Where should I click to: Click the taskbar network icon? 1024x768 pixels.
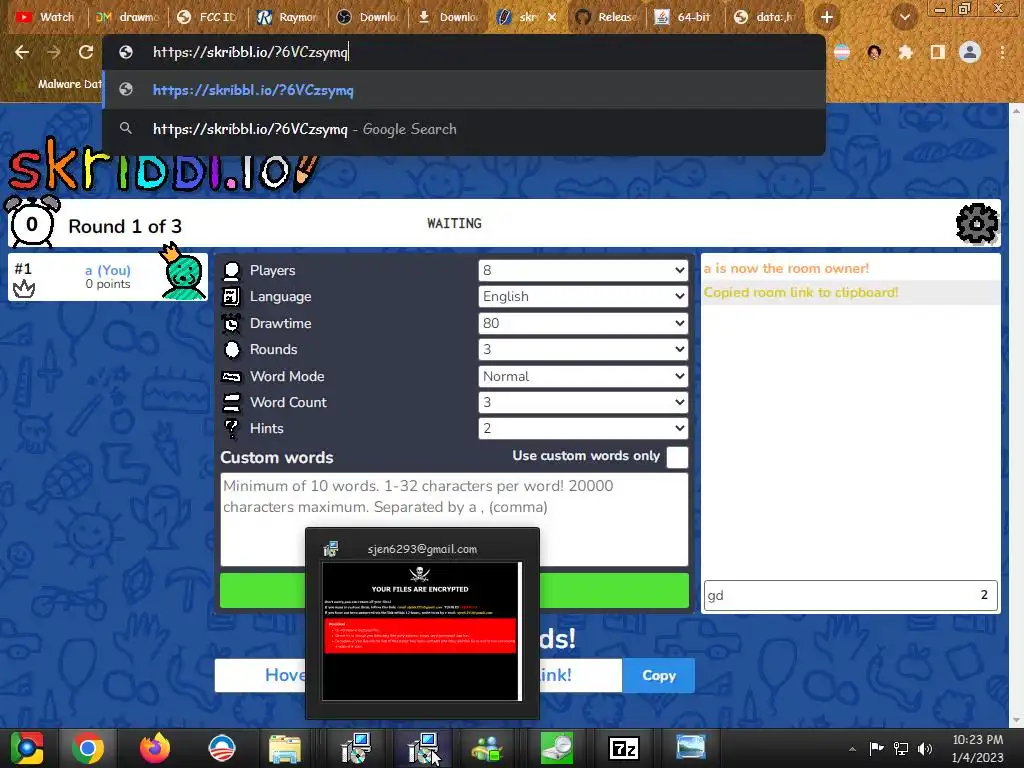[901, 748]
